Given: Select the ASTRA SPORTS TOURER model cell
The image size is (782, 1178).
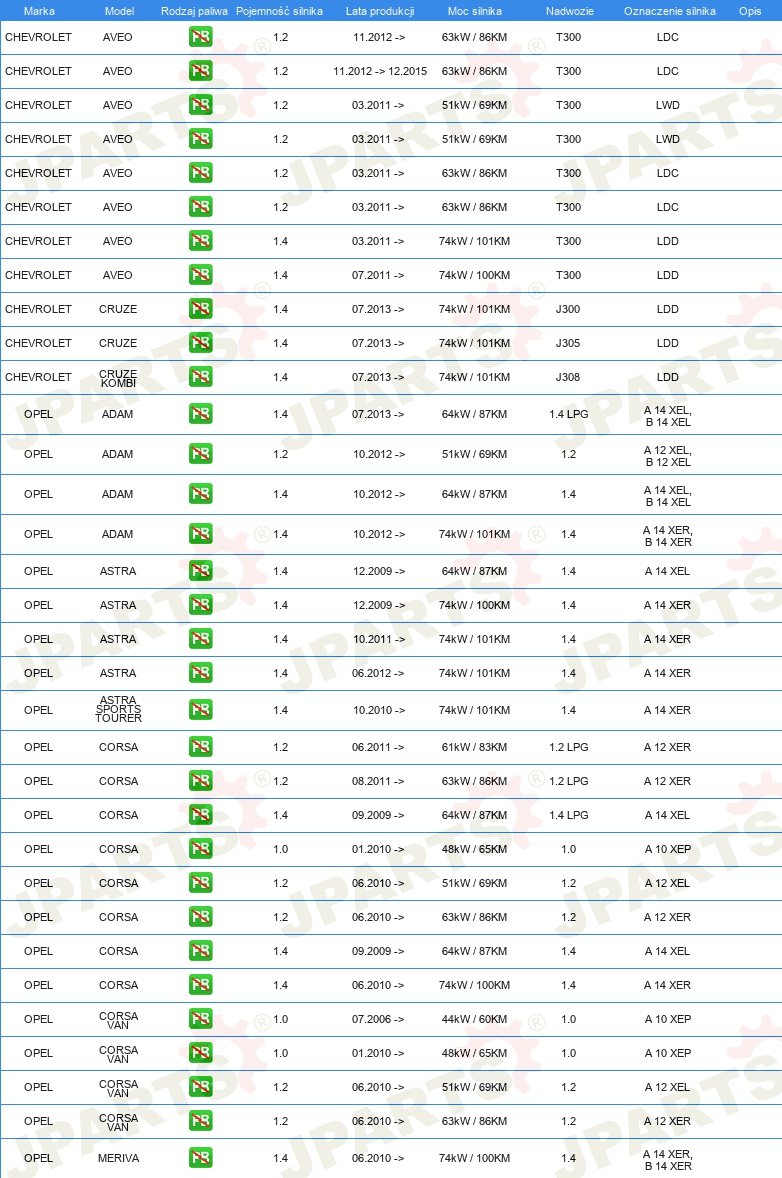Looking at the screenshot, I should pyautogui.click(x=118, y=709).
